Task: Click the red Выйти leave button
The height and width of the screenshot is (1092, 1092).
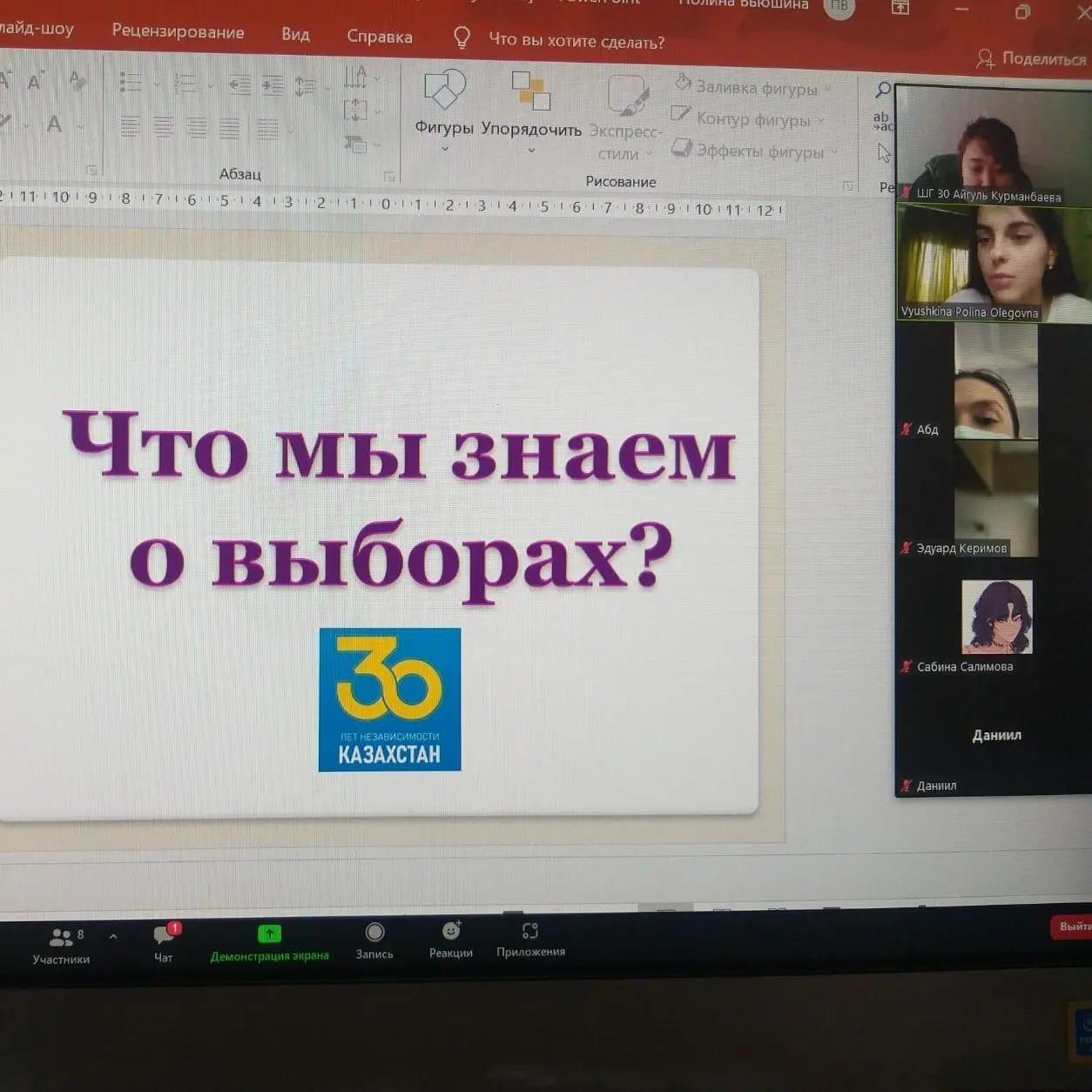Action: (1073, 927)
